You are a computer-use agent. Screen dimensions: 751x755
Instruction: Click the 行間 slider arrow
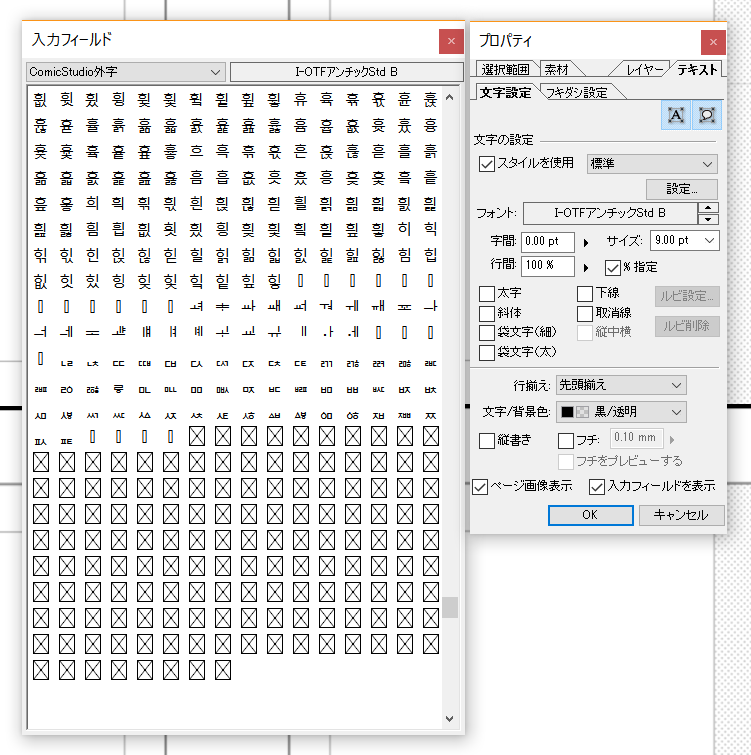point(586,267)
